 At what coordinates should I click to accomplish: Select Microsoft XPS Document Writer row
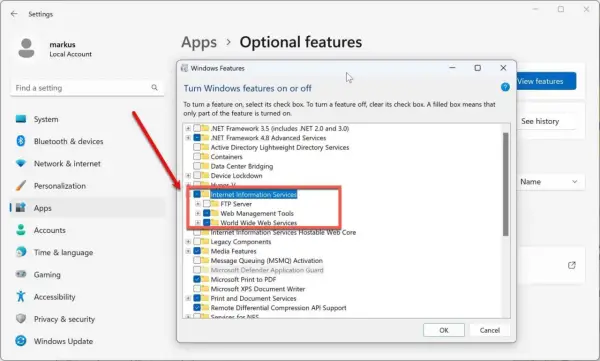pos(258,289)
